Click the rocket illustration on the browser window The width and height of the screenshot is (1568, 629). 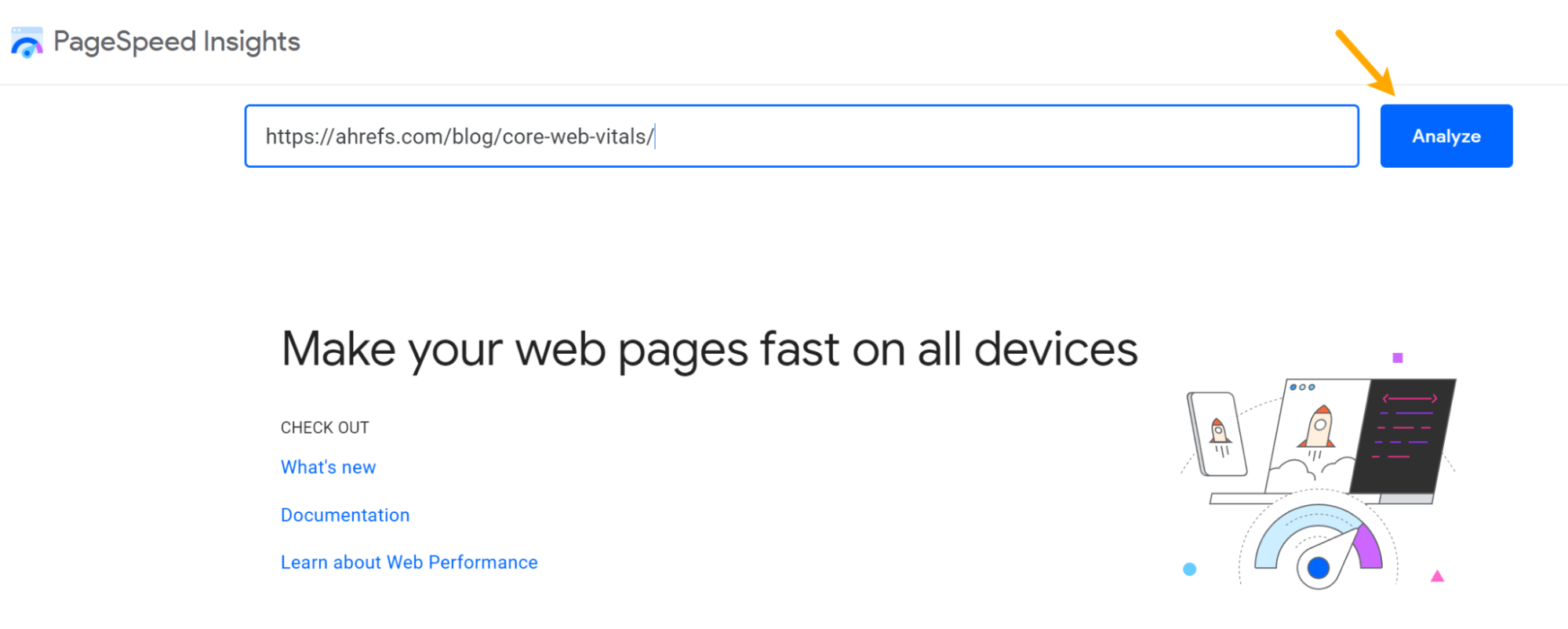(1319, 427)
